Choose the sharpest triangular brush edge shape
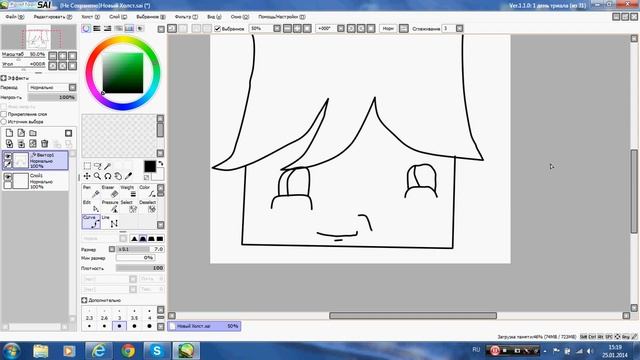The image size is (640, 360). [134, 238]
